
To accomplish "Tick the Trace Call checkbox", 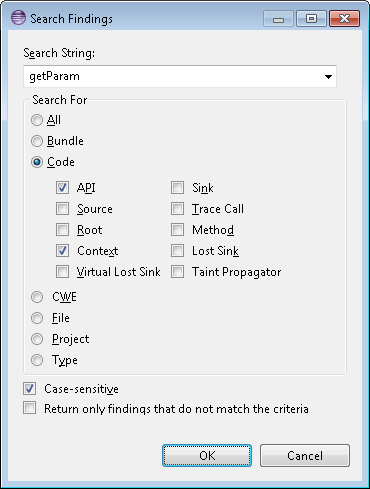I will coord(177,209).
